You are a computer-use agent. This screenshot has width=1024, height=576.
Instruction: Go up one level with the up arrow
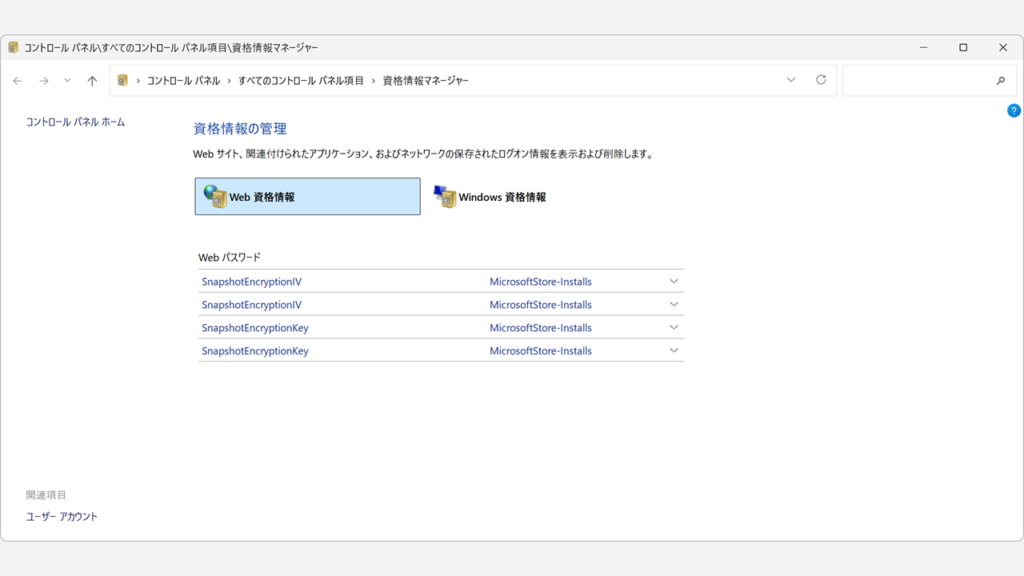click(91, 80)
